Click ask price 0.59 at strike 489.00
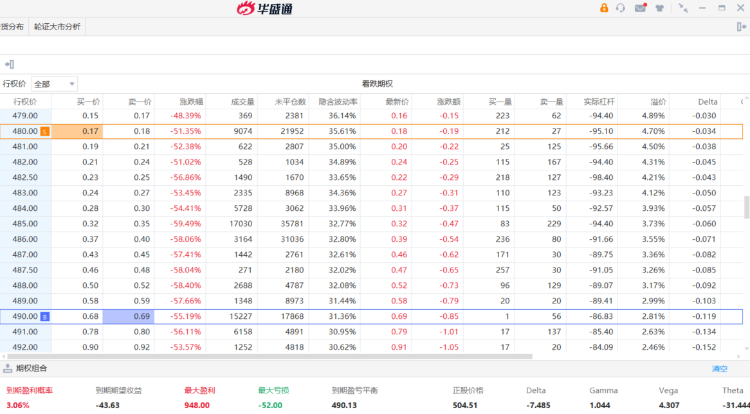Image resolution: width=750 pixels, height=414 pixels. pos(142,301)
